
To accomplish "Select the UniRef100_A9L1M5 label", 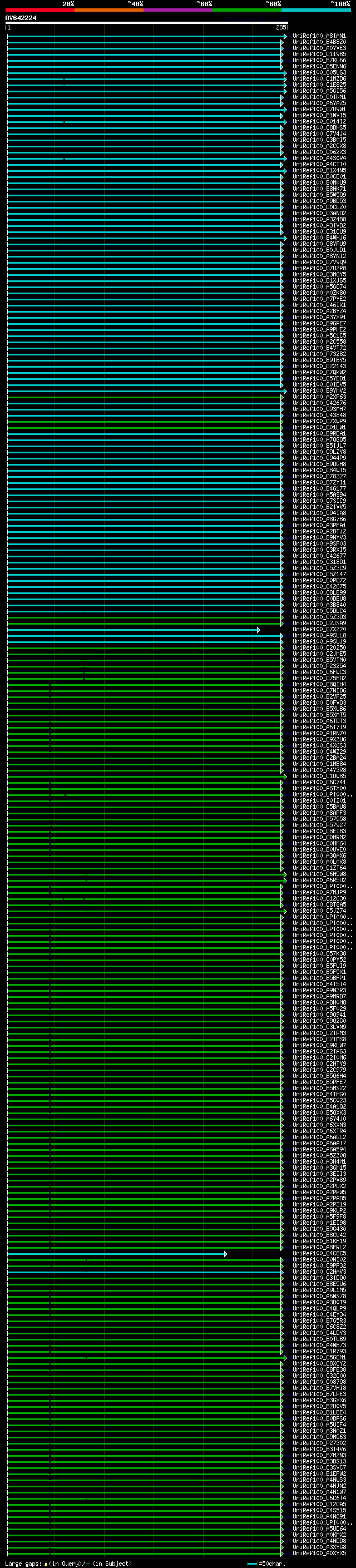I will (319, 1290).
